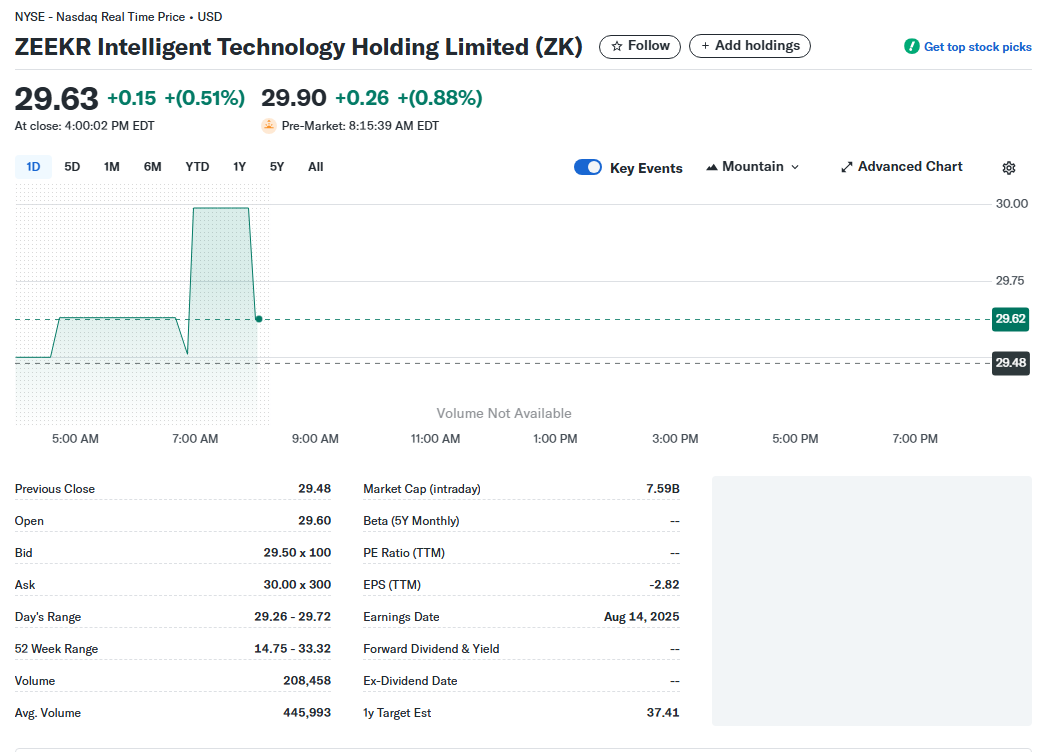Choose the YTD range tab
This screenshot has height=752, width=1050.
198,167
